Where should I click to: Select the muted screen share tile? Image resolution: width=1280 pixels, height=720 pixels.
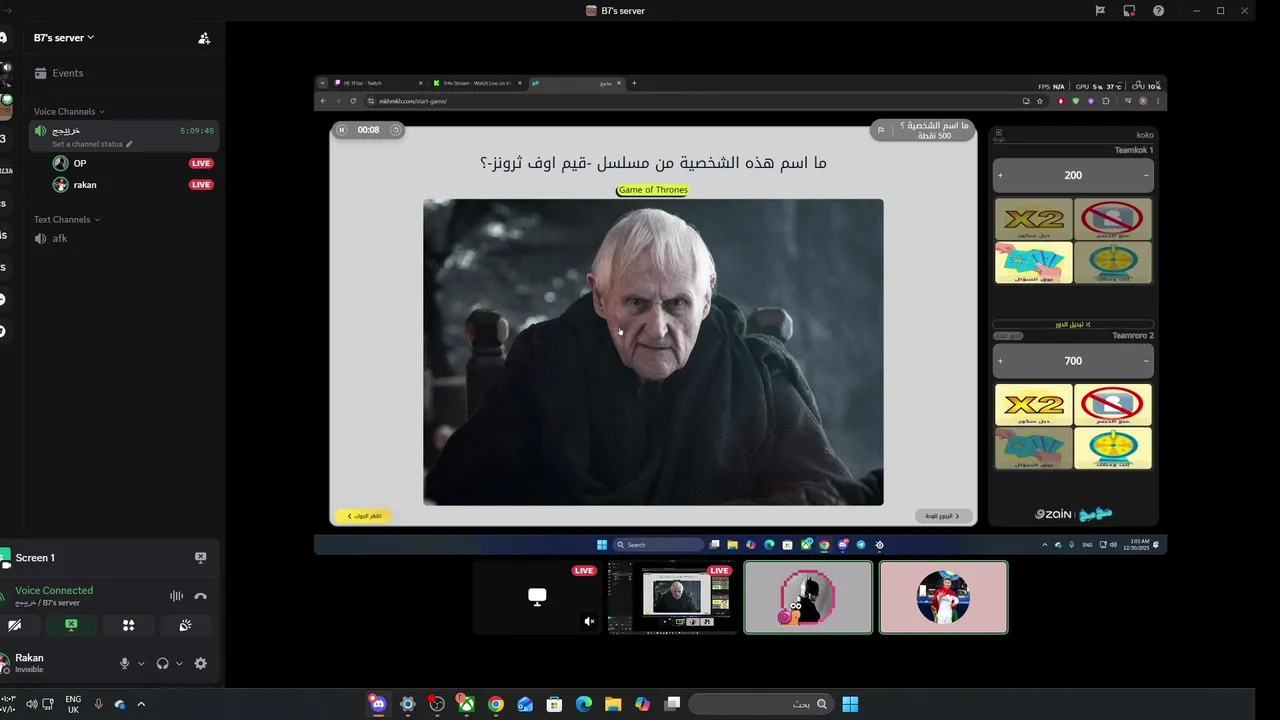(537, 597)
